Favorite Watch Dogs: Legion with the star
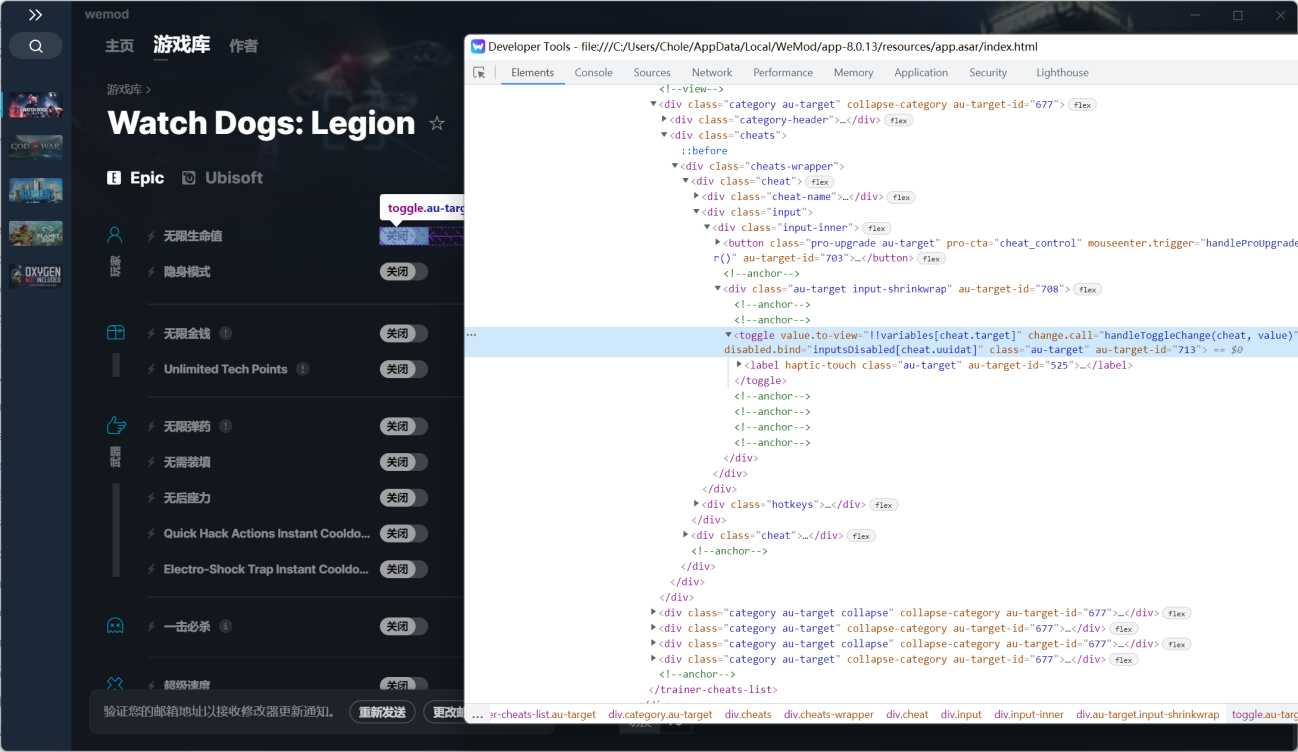 click(437, 123)
